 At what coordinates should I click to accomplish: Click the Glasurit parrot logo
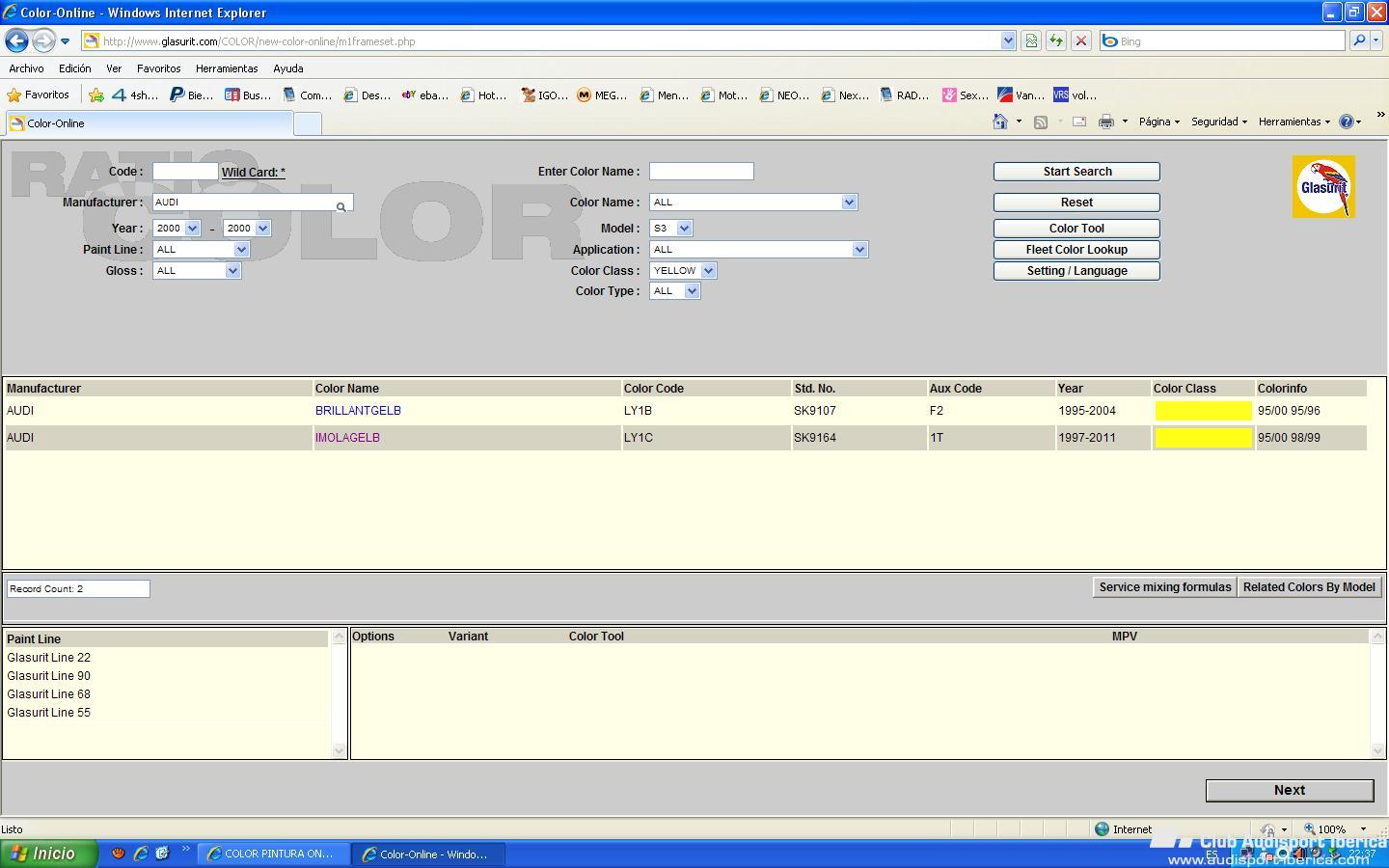pyautogui.click(x=1323, y=186)
